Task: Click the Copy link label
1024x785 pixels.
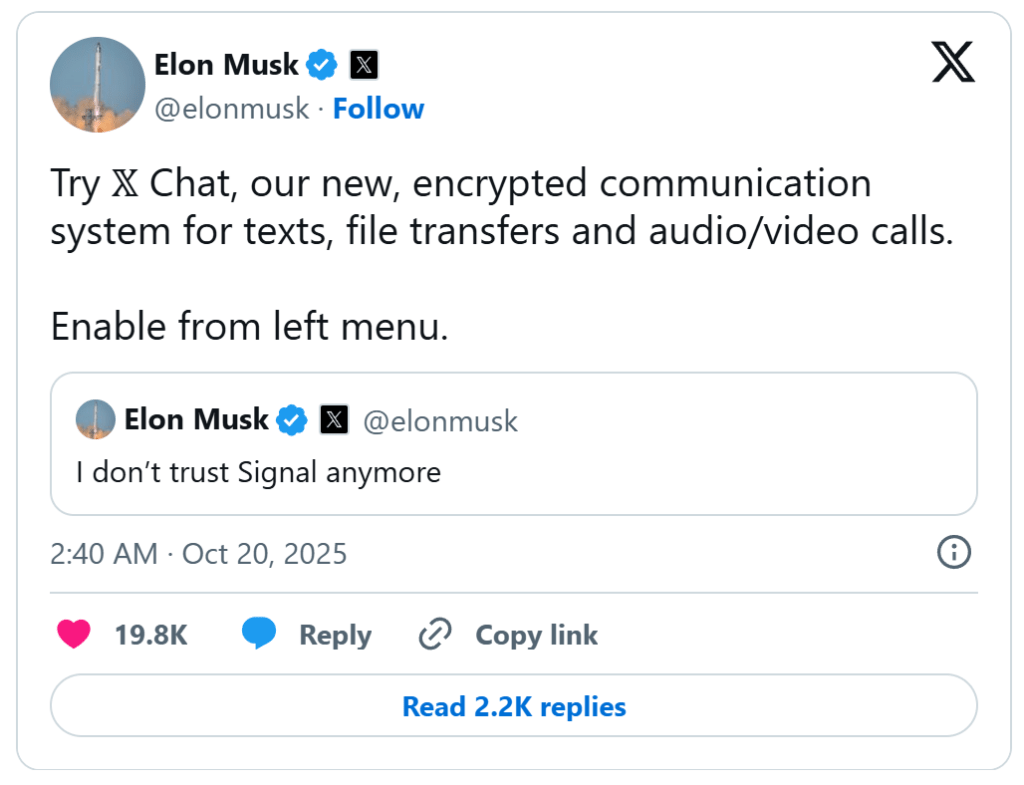Action: coord(536,634)
